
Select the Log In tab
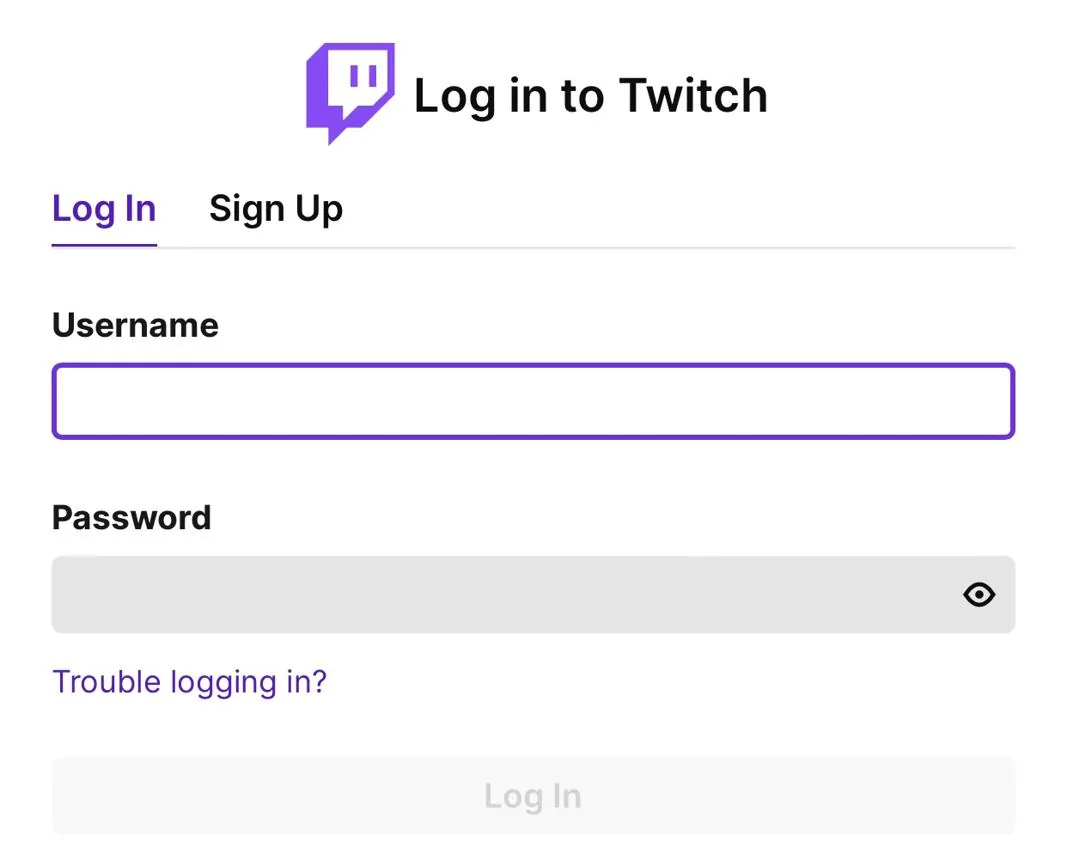pyautogui.click(x=104, y=209)
